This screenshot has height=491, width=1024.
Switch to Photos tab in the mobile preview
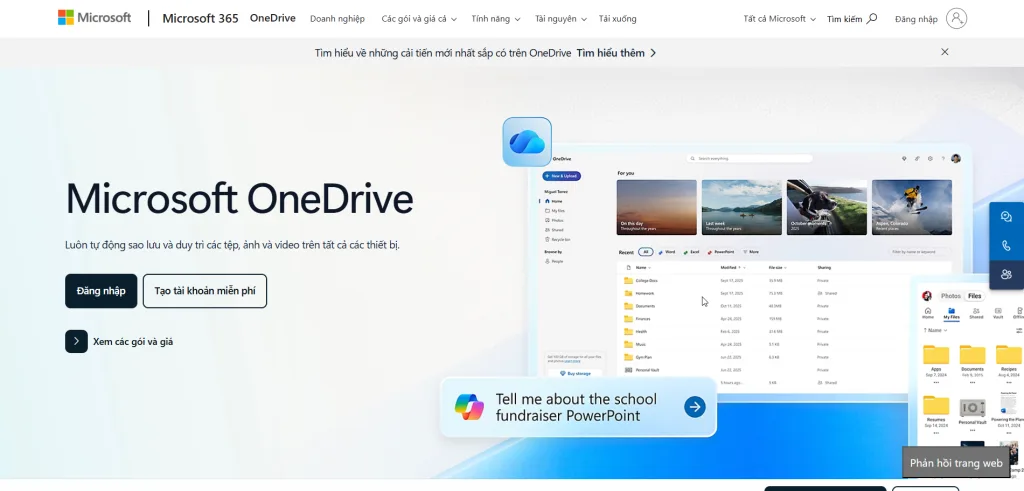(x=951, y=296)
